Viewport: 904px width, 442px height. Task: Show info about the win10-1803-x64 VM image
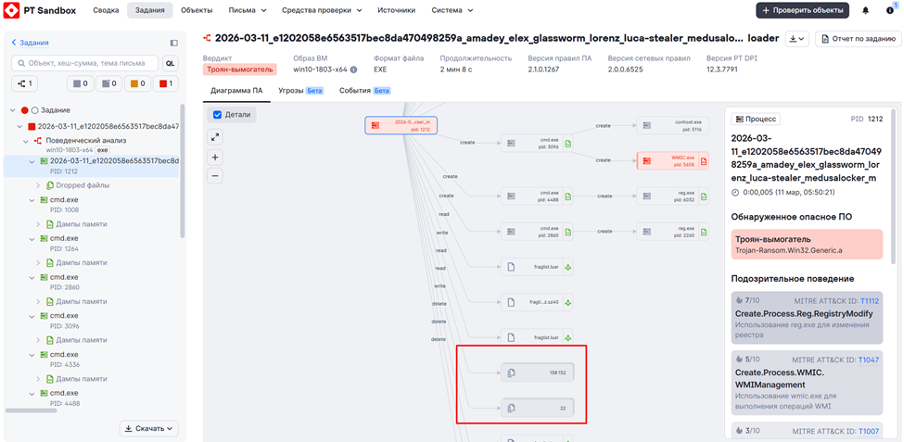(x=353, y=70)
